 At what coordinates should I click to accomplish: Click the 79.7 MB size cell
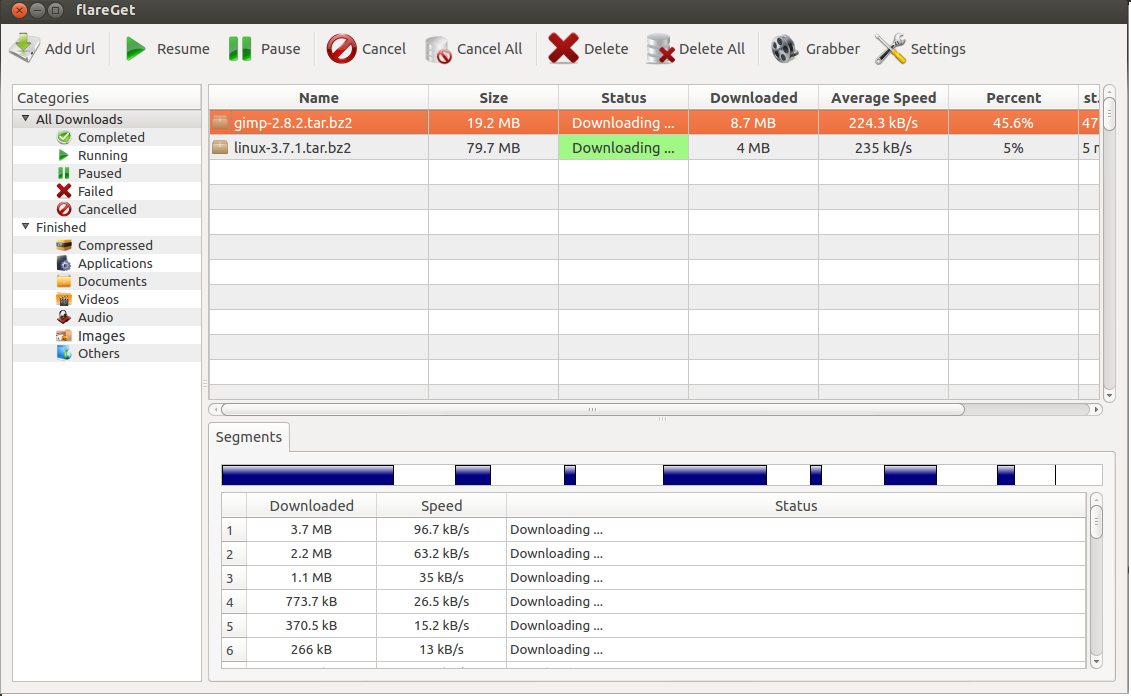[493, 147]
